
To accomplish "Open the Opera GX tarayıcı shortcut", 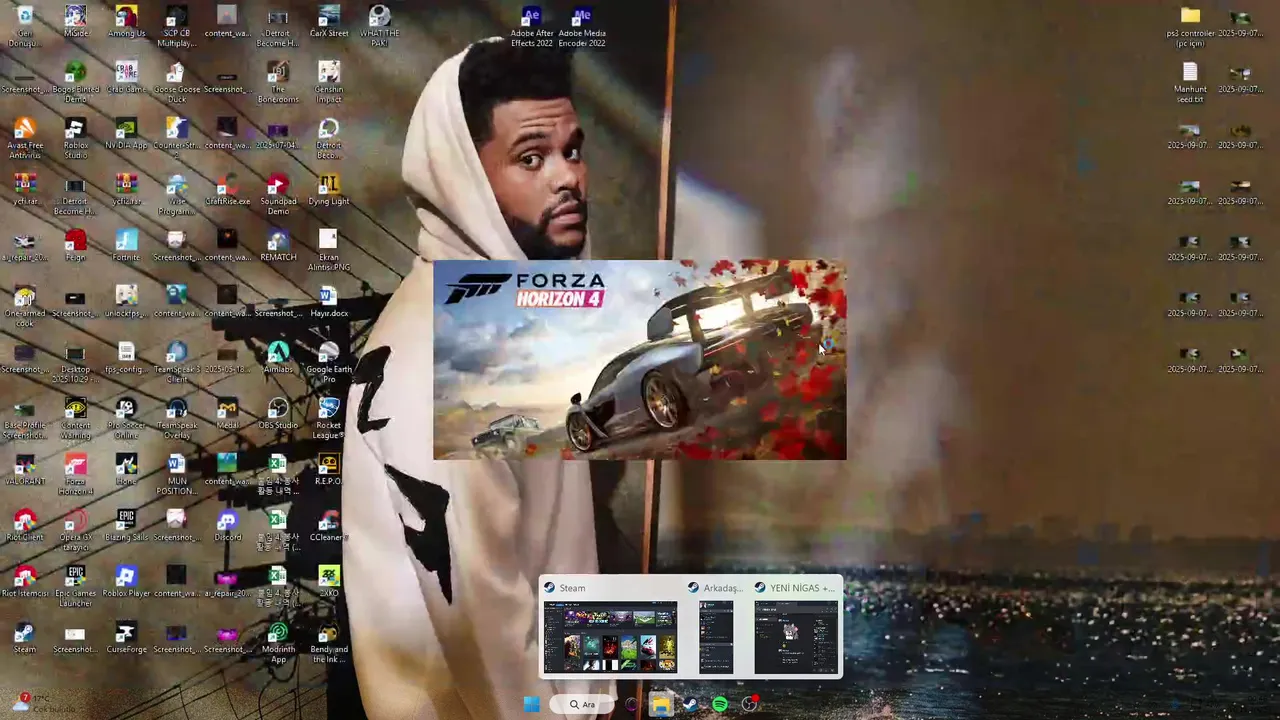I will (75, 531).
